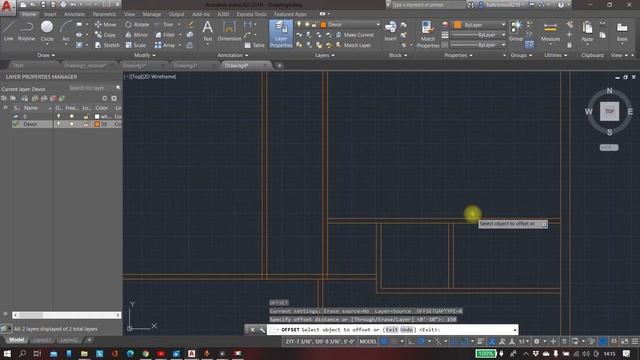The height and width of the screenshot is (360, 640).
Task: Toggle freeze for layer 0
Action: 72,116
